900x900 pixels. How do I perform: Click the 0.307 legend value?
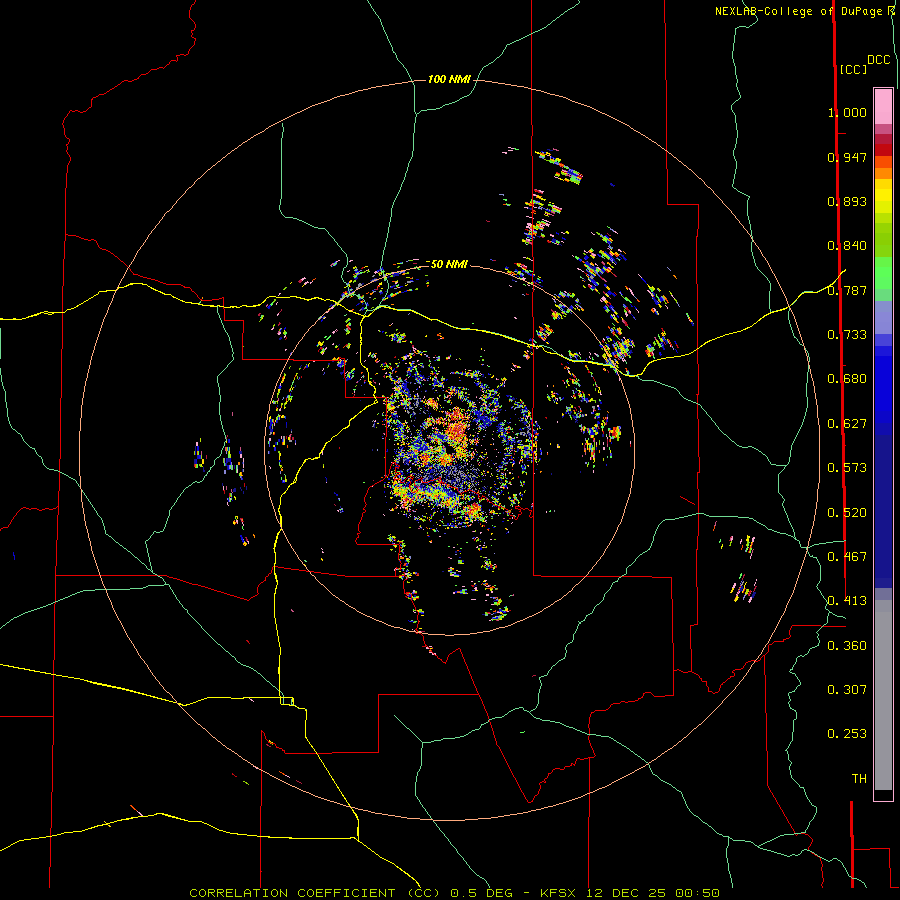pos(847,690)
